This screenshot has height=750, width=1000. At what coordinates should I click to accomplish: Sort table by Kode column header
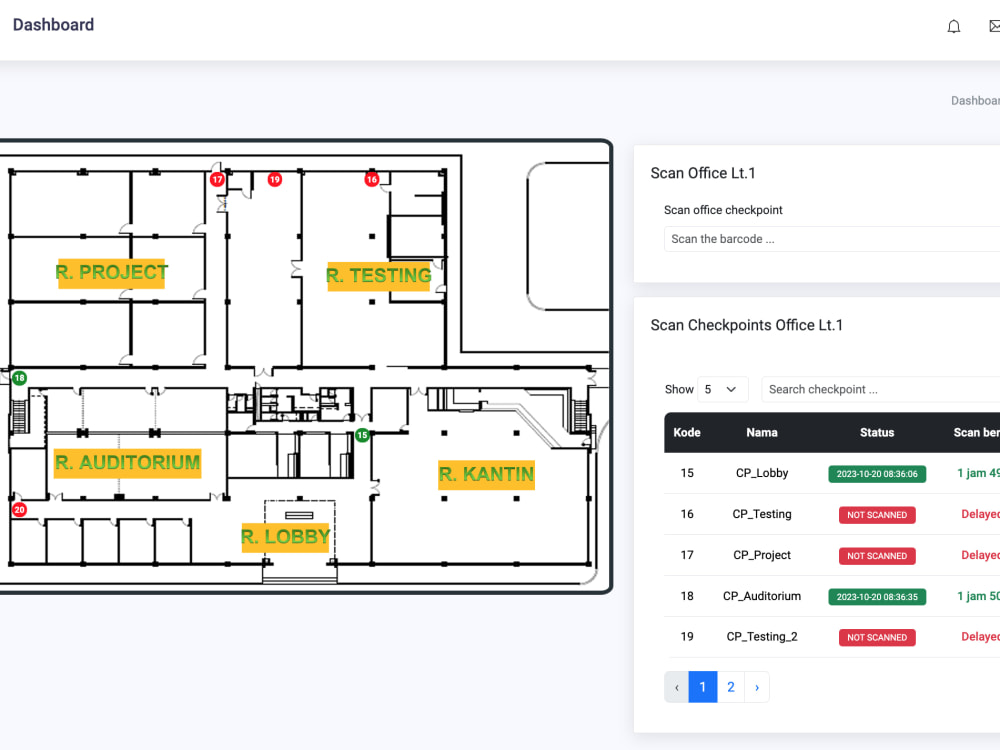pyautogui.click(x=687, y=432)
